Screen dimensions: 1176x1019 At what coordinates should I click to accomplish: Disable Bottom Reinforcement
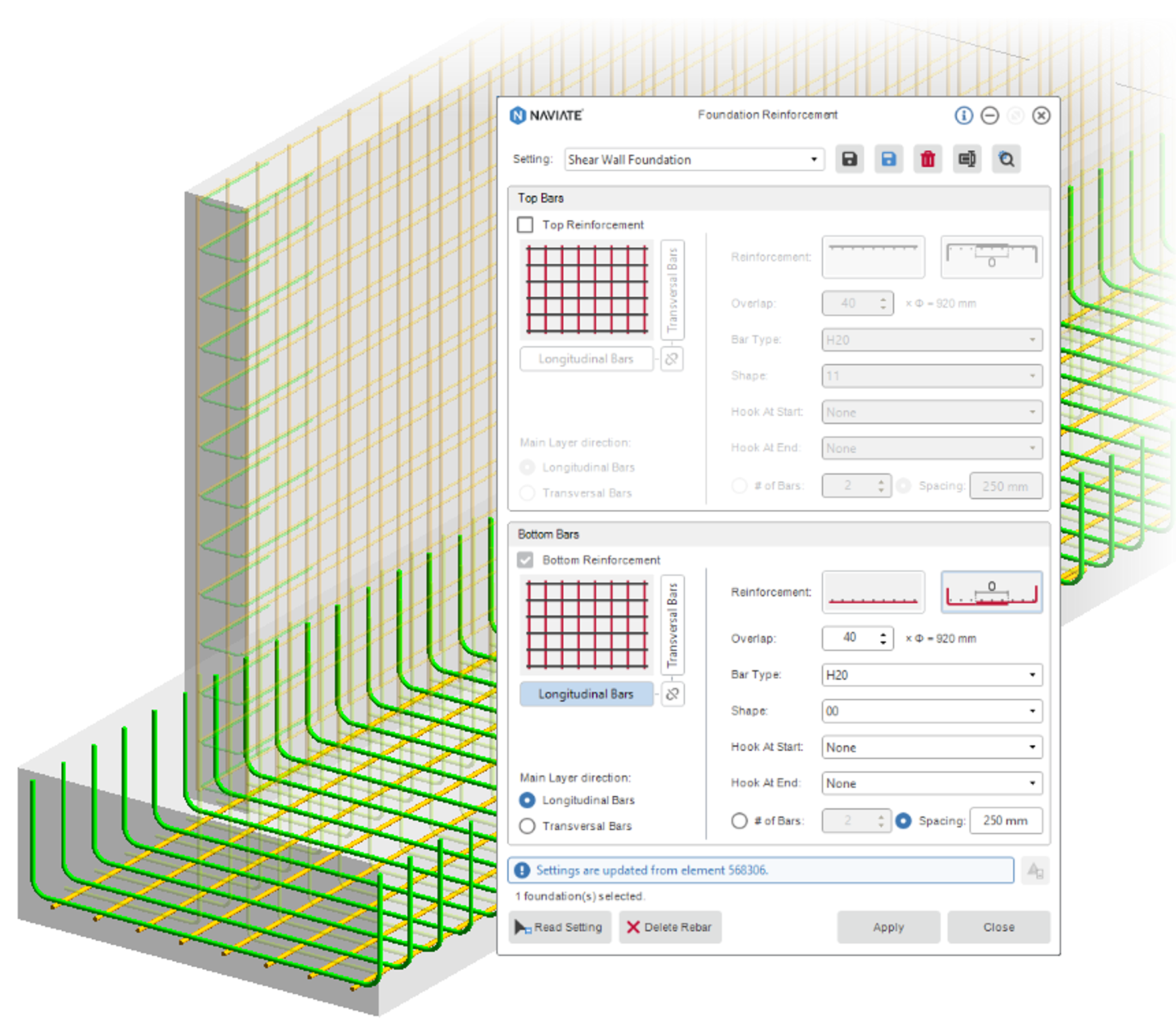click(526, 560)
